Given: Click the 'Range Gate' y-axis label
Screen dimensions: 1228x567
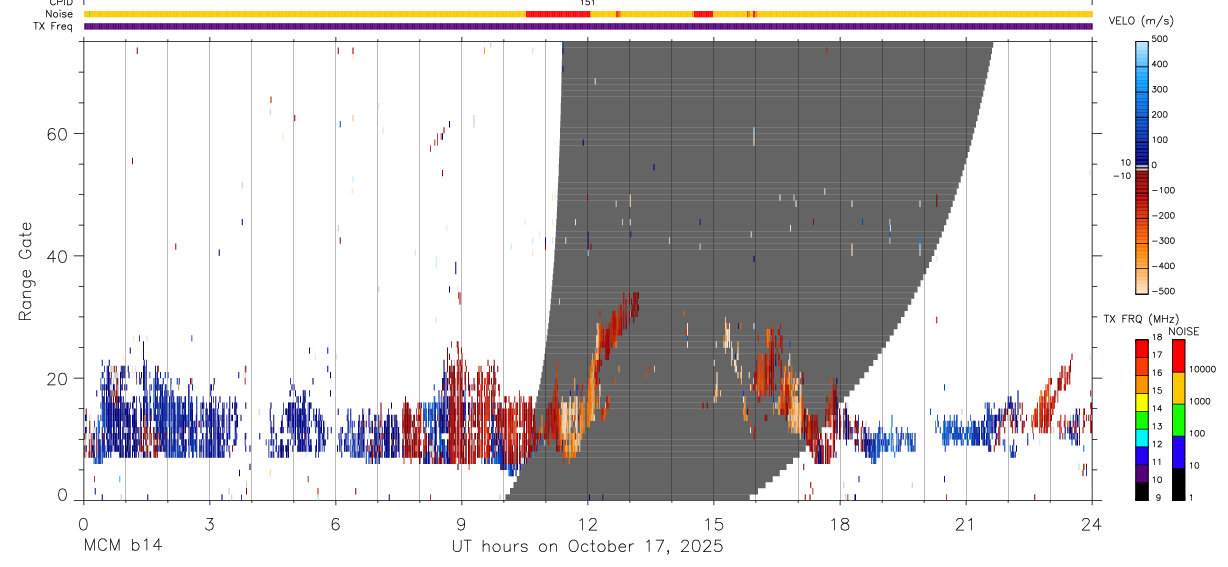Looking at the screenshot, I should tap(27, 271).
